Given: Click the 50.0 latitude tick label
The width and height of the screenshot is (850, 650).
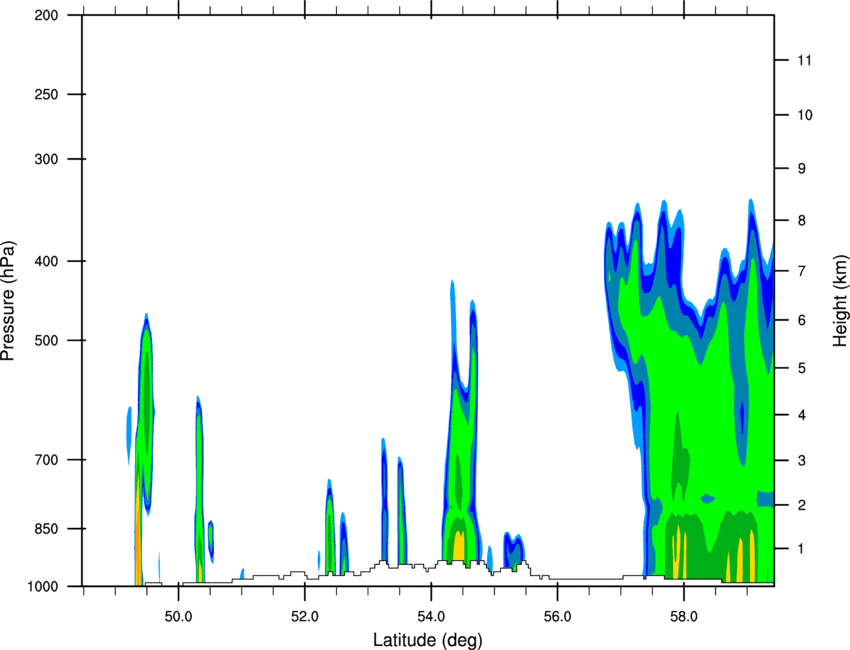Looking at the screenshot, I should pos(178,617).
